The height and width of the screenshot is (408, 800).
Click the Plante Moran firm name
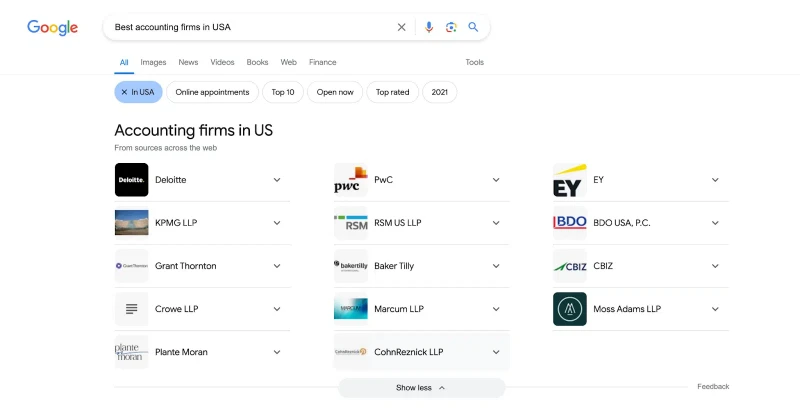click(181, 352)
